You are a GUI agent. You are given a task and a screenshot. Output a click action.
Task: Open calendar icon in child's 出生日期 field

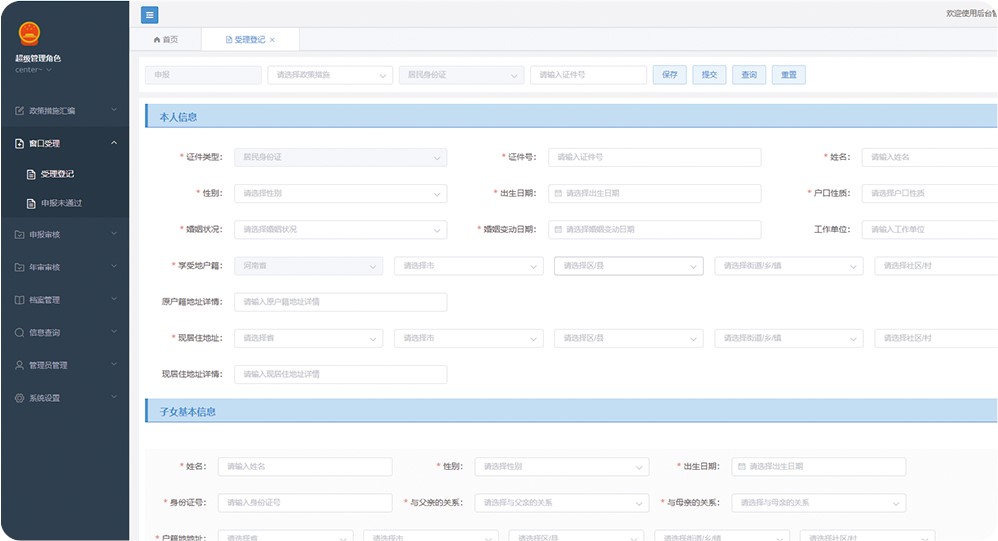click(x=741, y=467)
